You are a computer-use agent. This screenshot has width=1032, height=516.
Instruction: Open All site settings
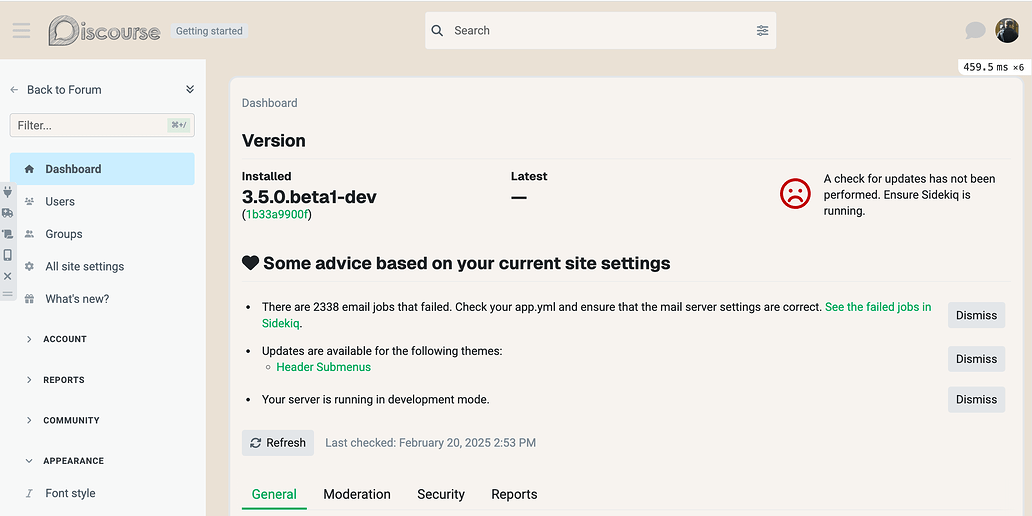(84, 267)
